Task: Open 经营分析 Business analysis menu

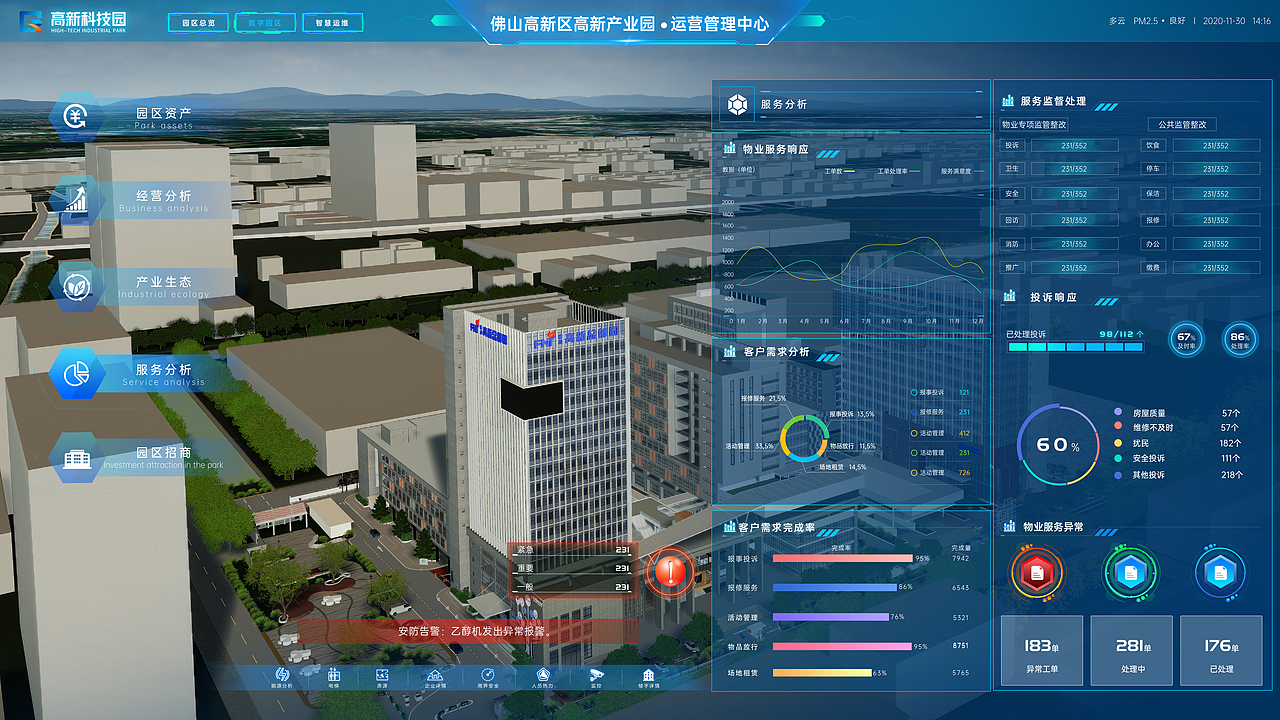Action: 150,201
